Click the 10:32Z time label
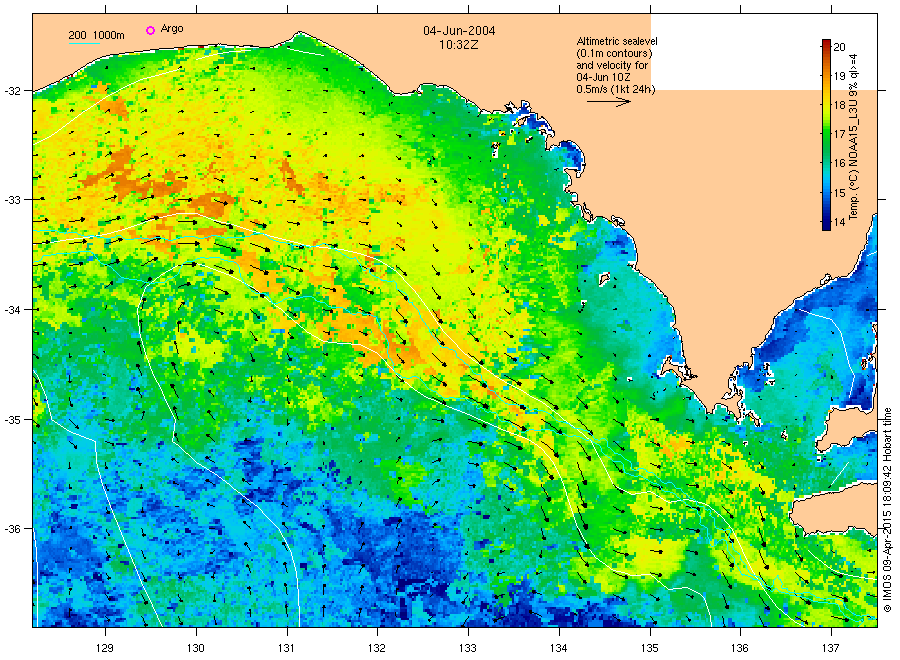 (459, 45)
